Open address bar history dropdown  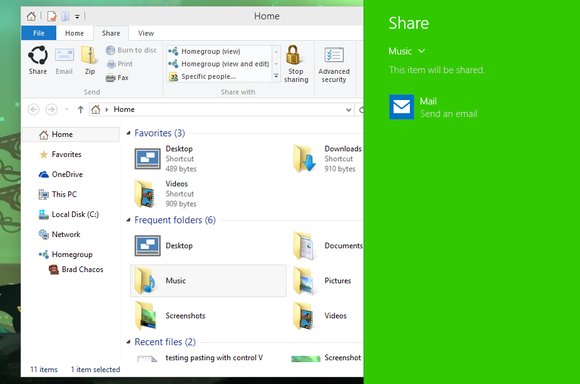(x=348, y=110)
